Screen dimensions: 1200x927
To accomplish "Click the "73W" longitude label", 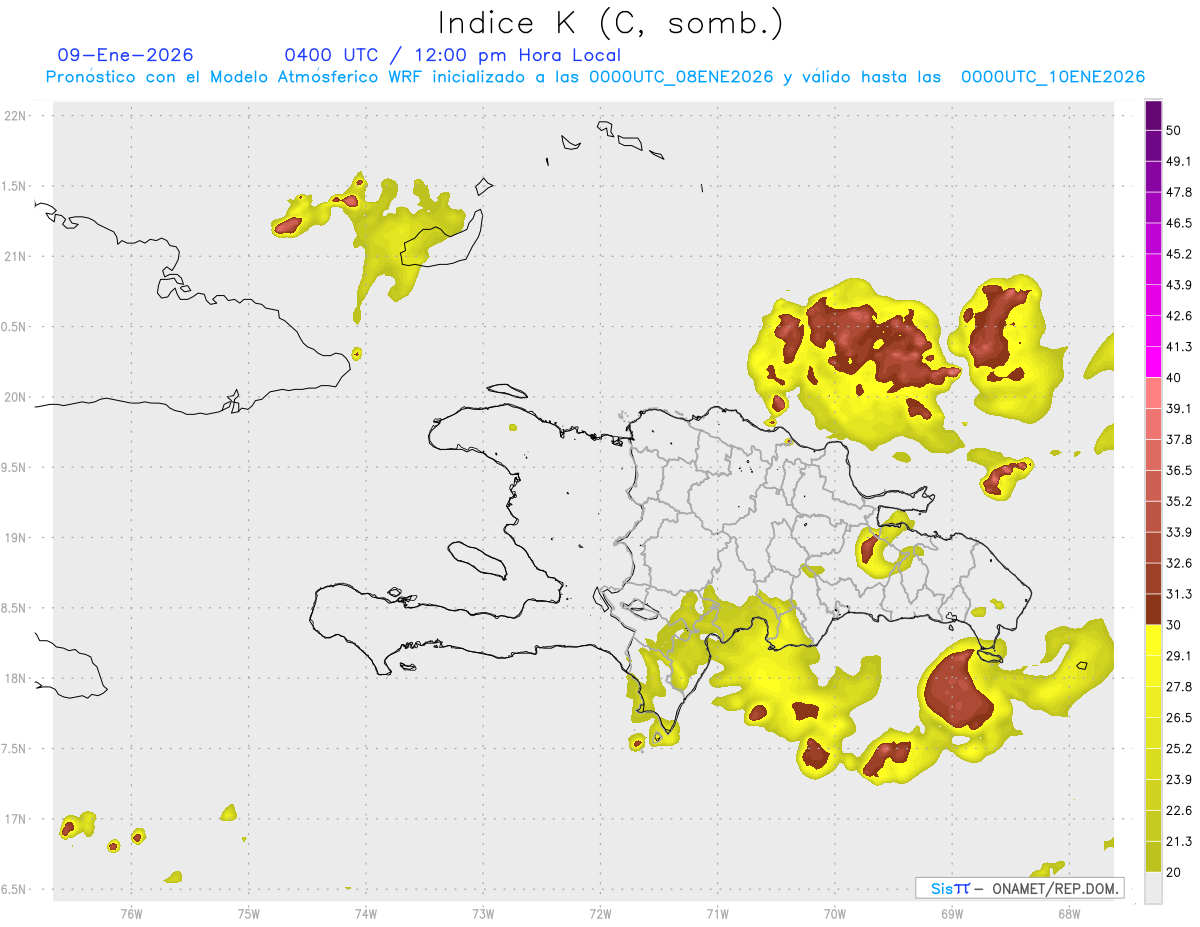I will (x=483, y=913).
